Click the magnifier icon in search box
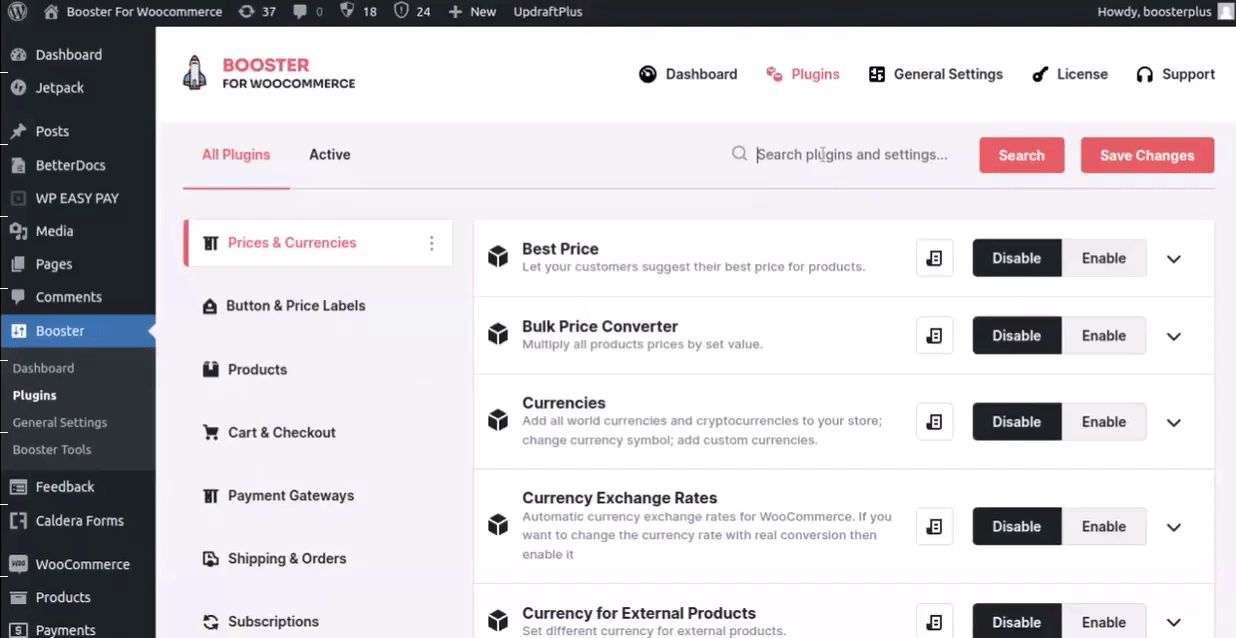This screenshot has width=1236, height=638. (x=739, y=154)
